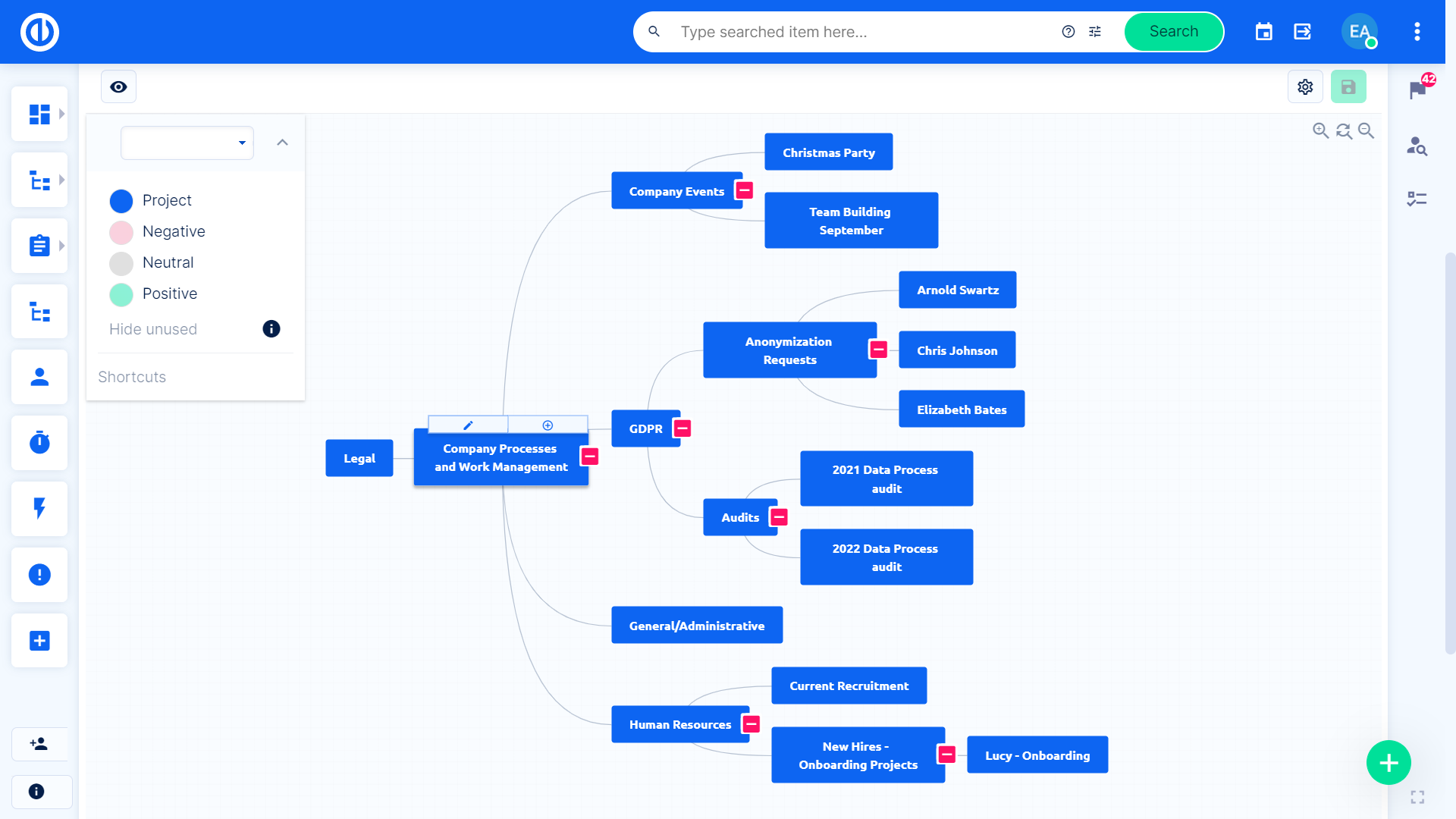Enable the Positive sentiment filter toggle

(121, 294)
